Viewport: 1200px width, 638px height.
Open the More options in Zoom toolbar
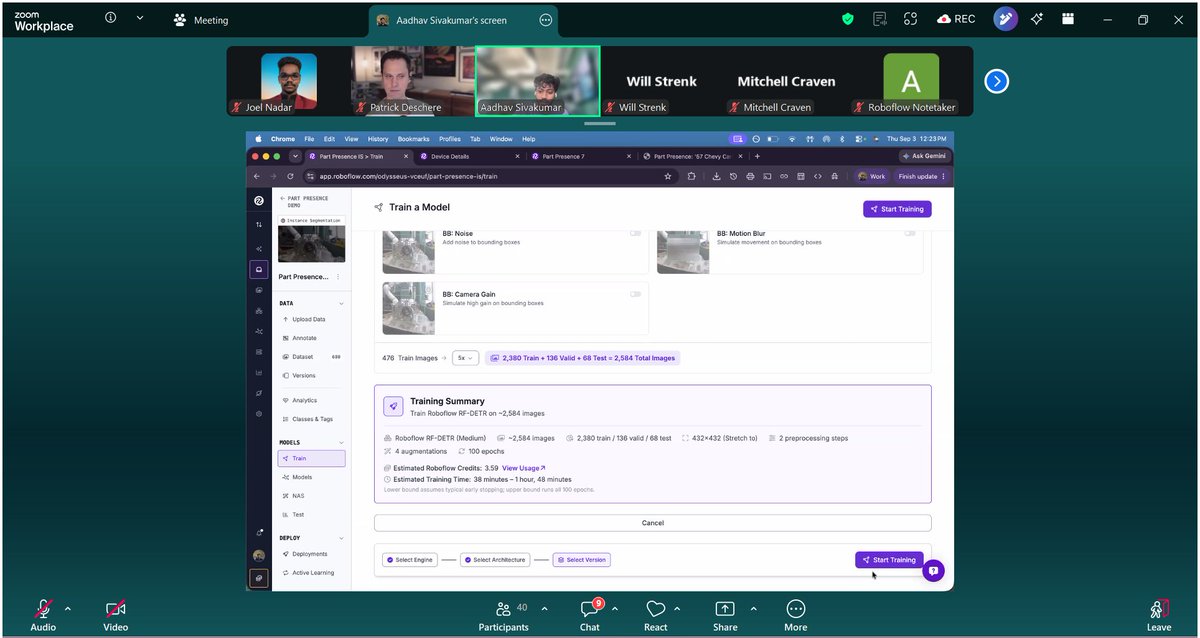point(796,615)
